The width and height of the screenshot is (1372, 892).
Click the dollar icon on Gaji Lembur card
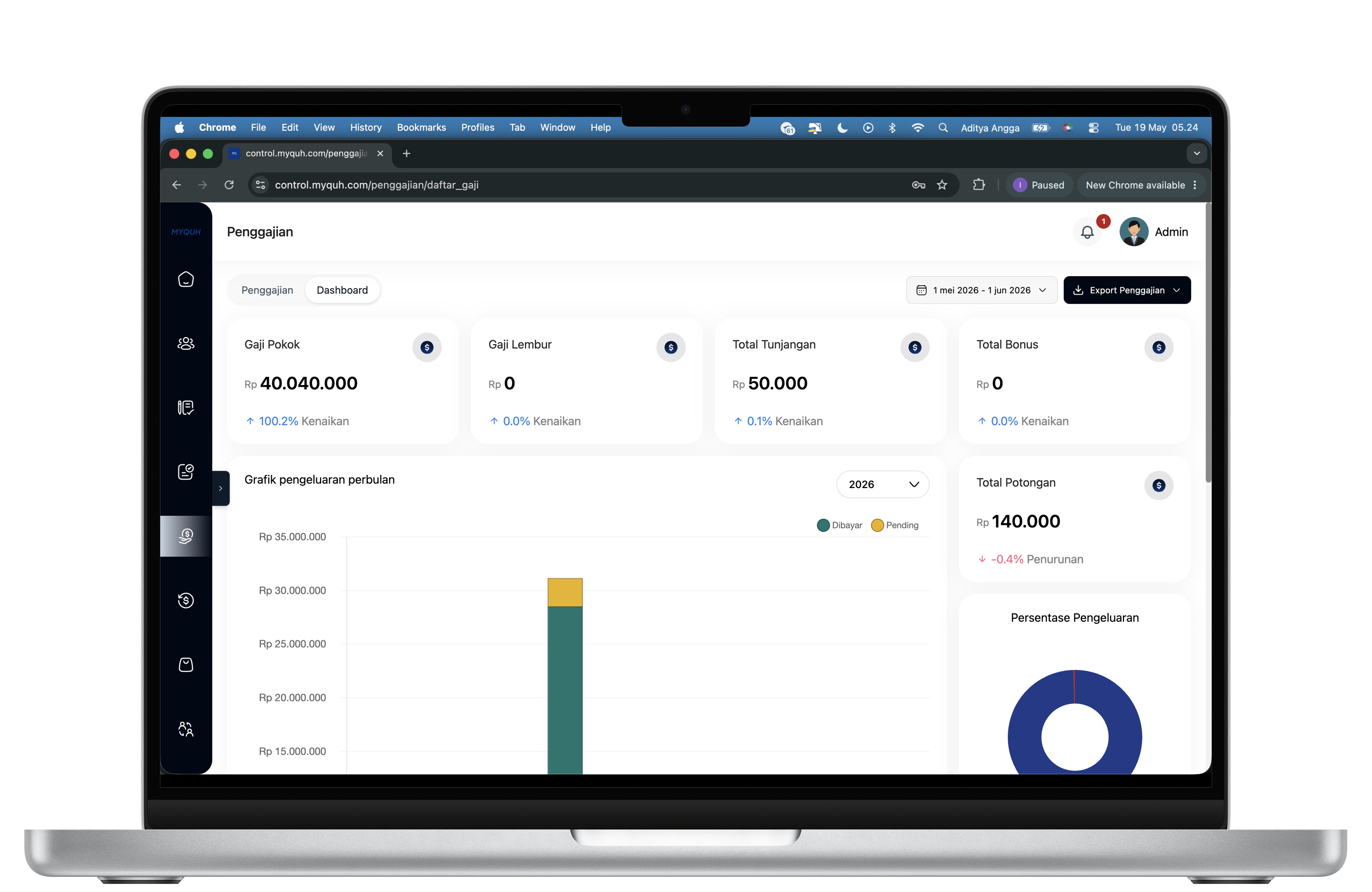(670, 347)
